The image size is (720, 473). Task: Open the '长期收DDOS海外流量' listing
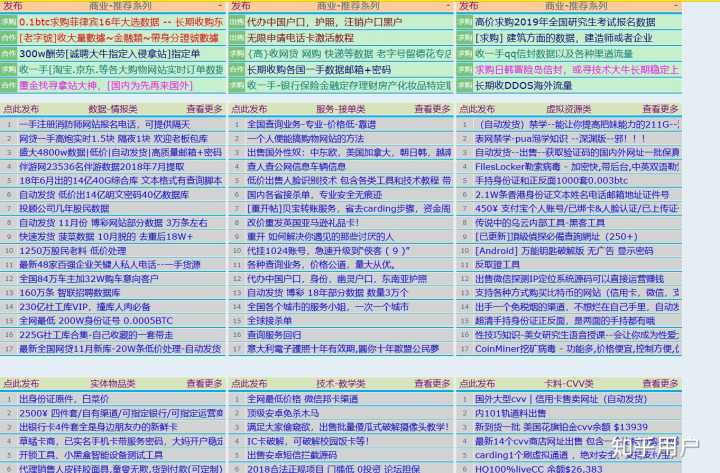tap(523, 85)
